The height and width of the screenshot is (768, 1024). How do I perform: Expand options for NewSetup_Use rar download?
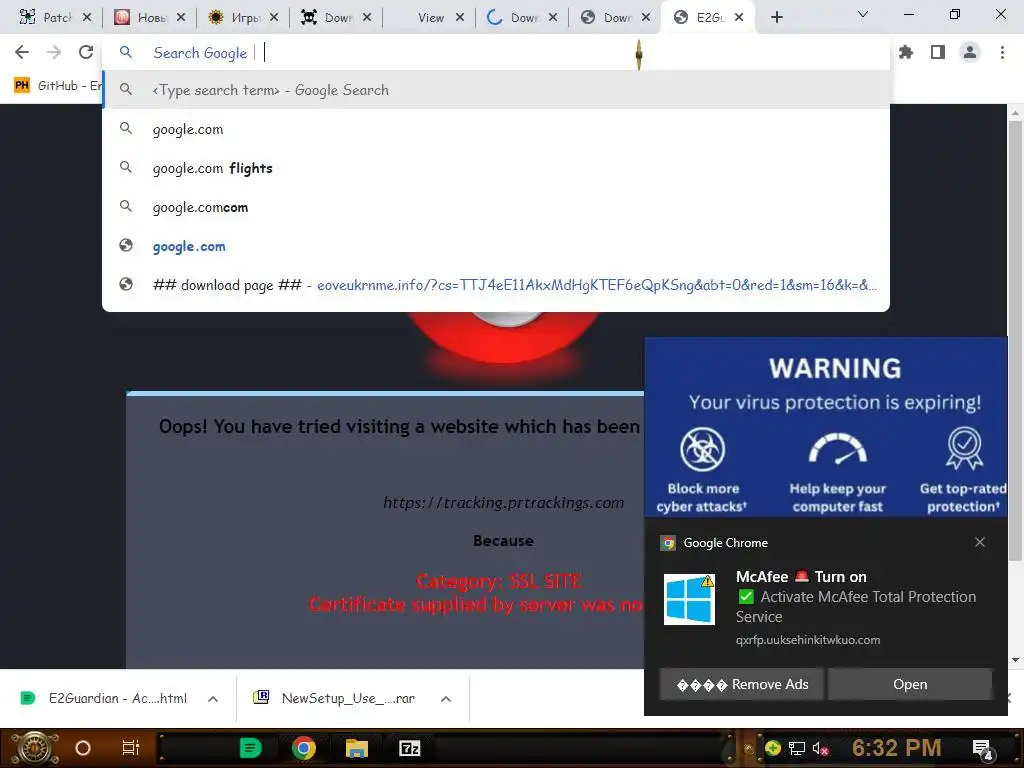(446, 699)
